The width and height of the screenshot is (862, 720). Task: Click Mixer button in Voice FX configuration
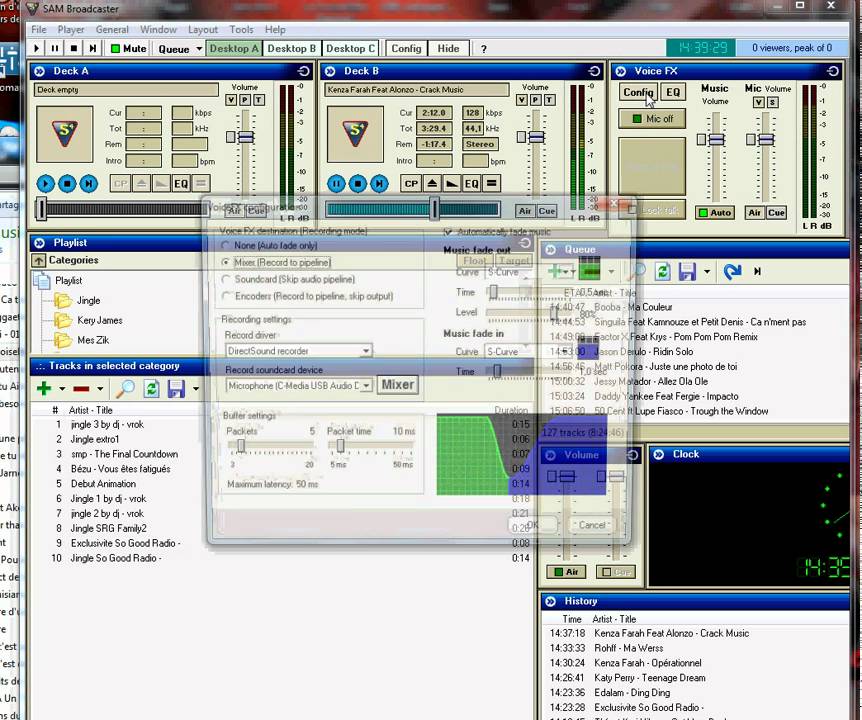tap(397, 385)
